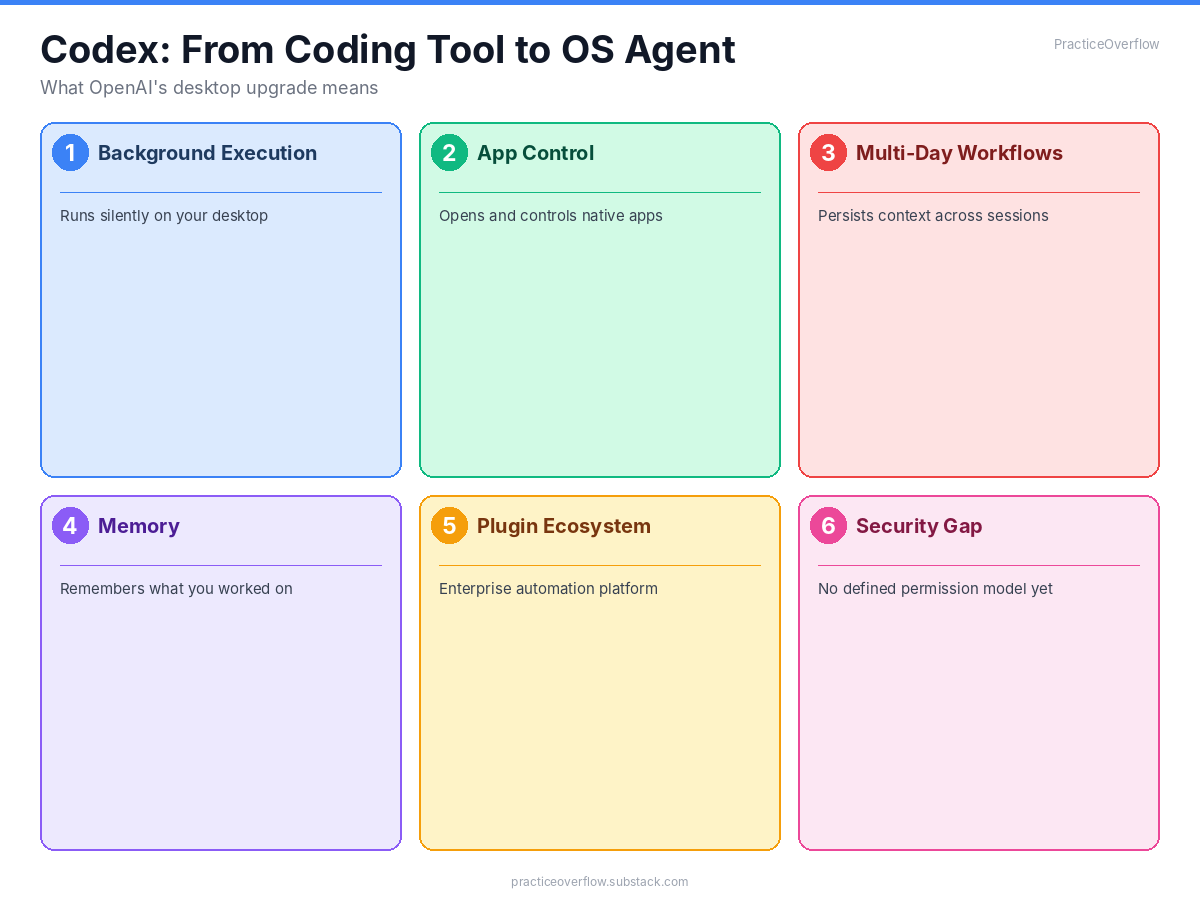Click the Multi-Day Workflows card

point(978,300)
